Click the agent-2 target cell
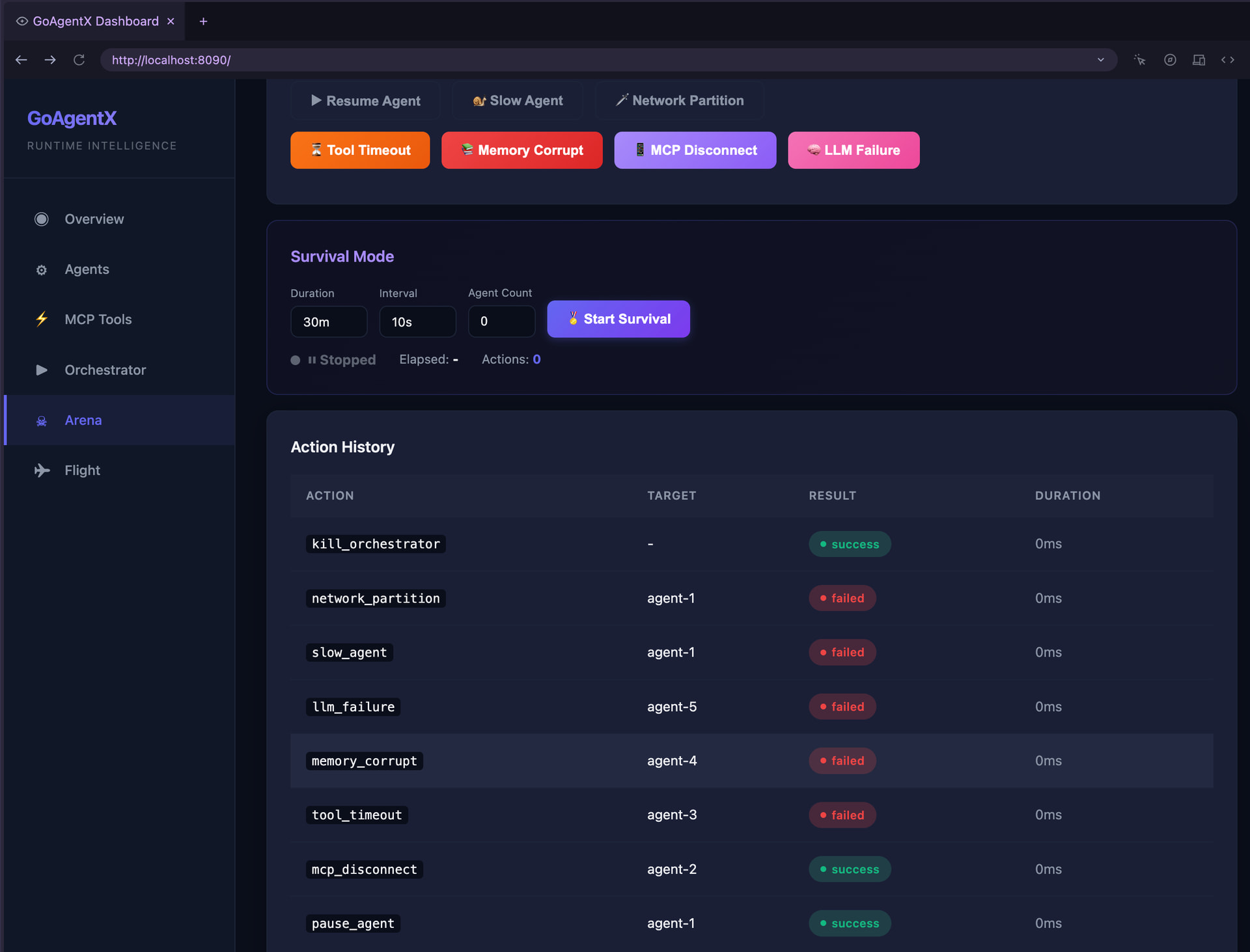1250x952 pixels. (x=672, y=869)
